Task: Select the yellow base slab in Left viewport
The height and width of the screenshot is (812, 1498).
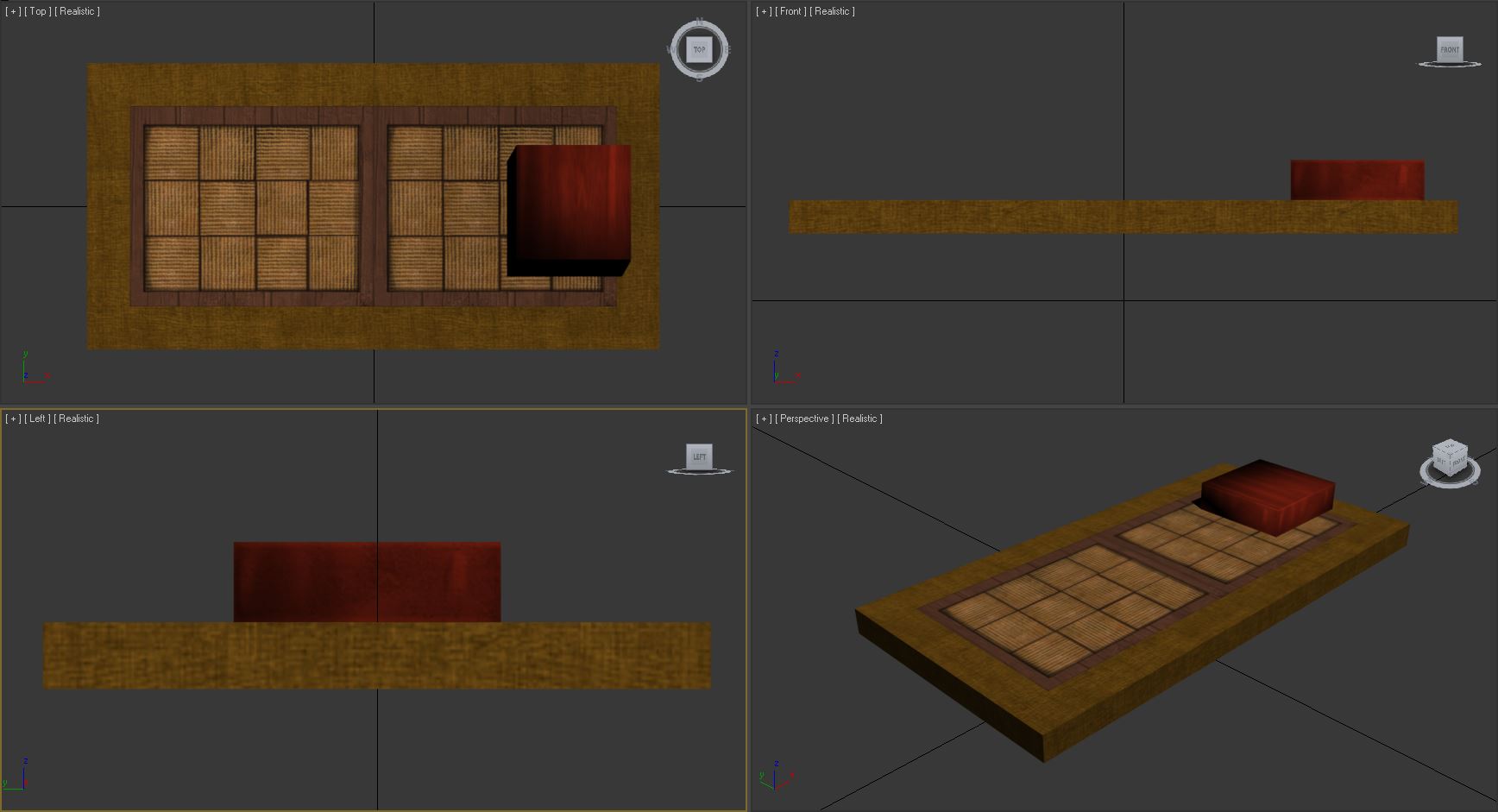Action: [377, 656]
